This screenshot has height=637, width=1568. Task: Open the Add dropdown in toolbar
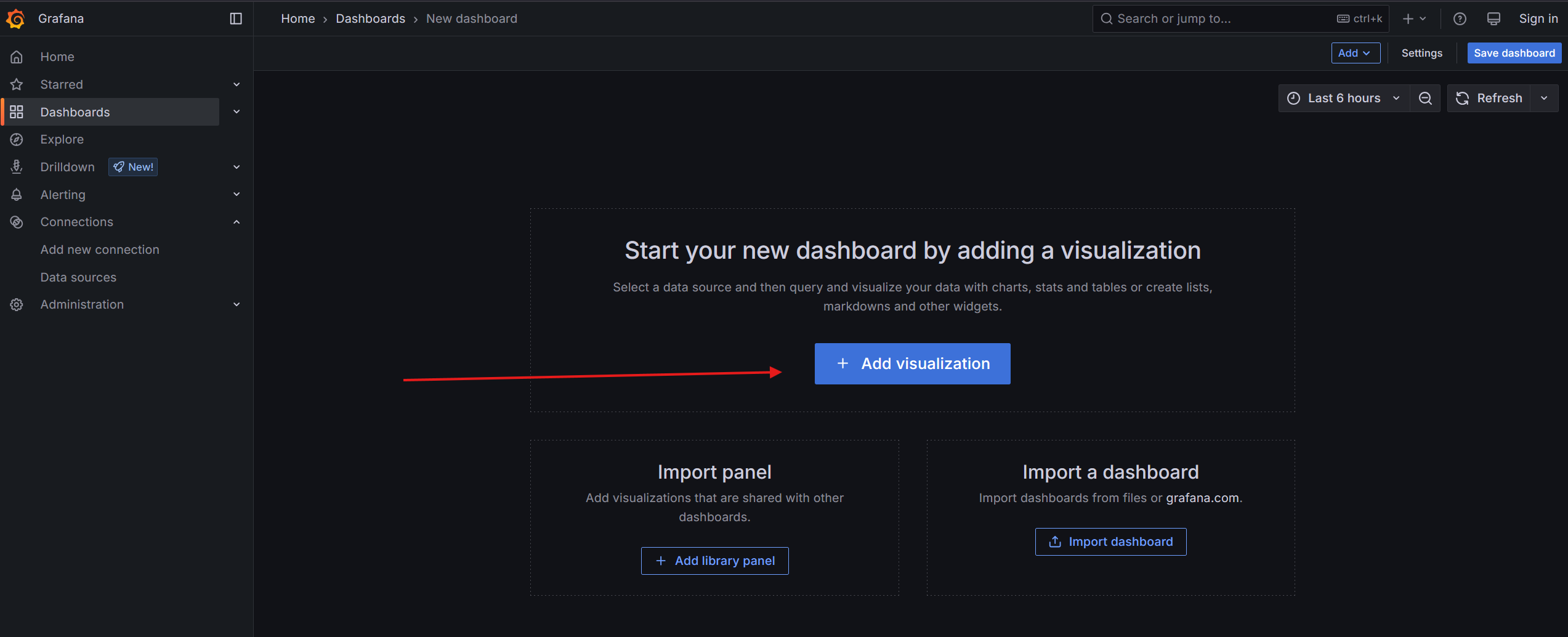pyautogui.click(x=1355, y=53)
